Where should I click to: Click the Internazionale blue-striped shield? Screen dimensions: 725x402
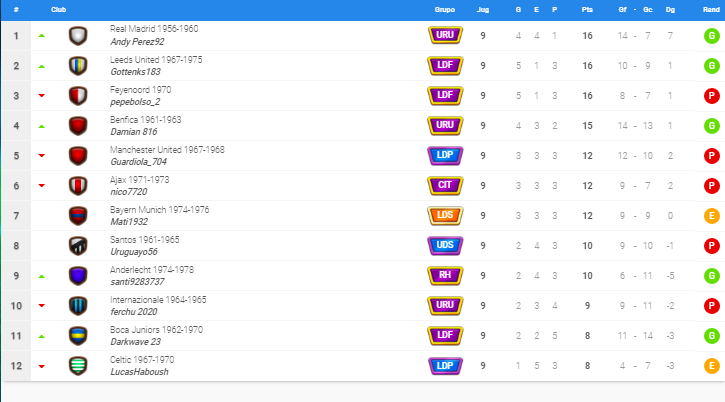pos(78,306)
